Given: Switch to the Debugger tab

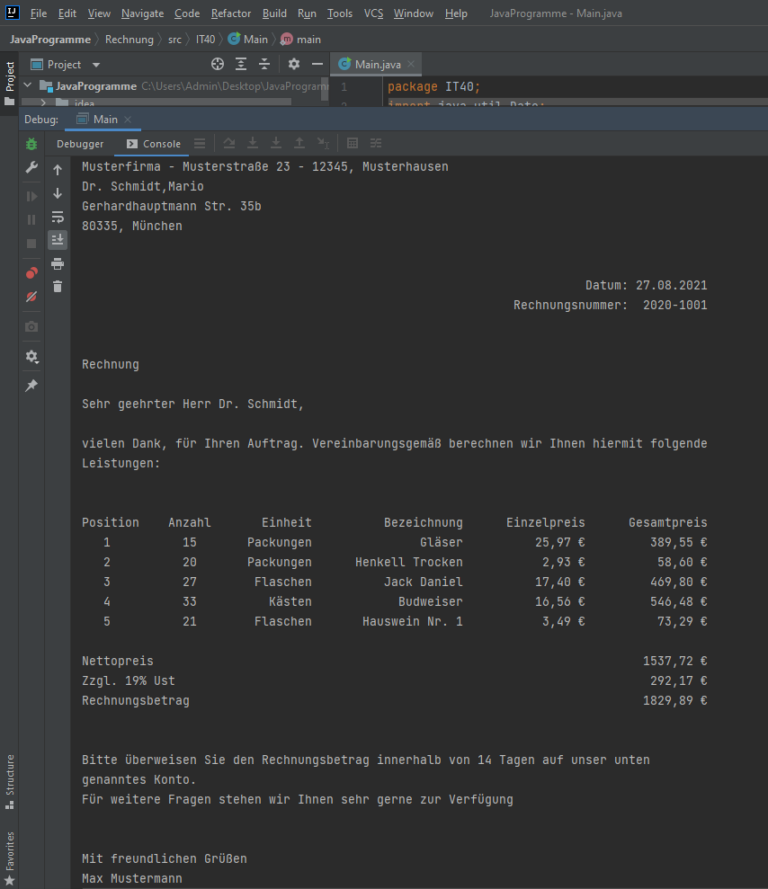Looking at the screenshot, I should (80, 144).
